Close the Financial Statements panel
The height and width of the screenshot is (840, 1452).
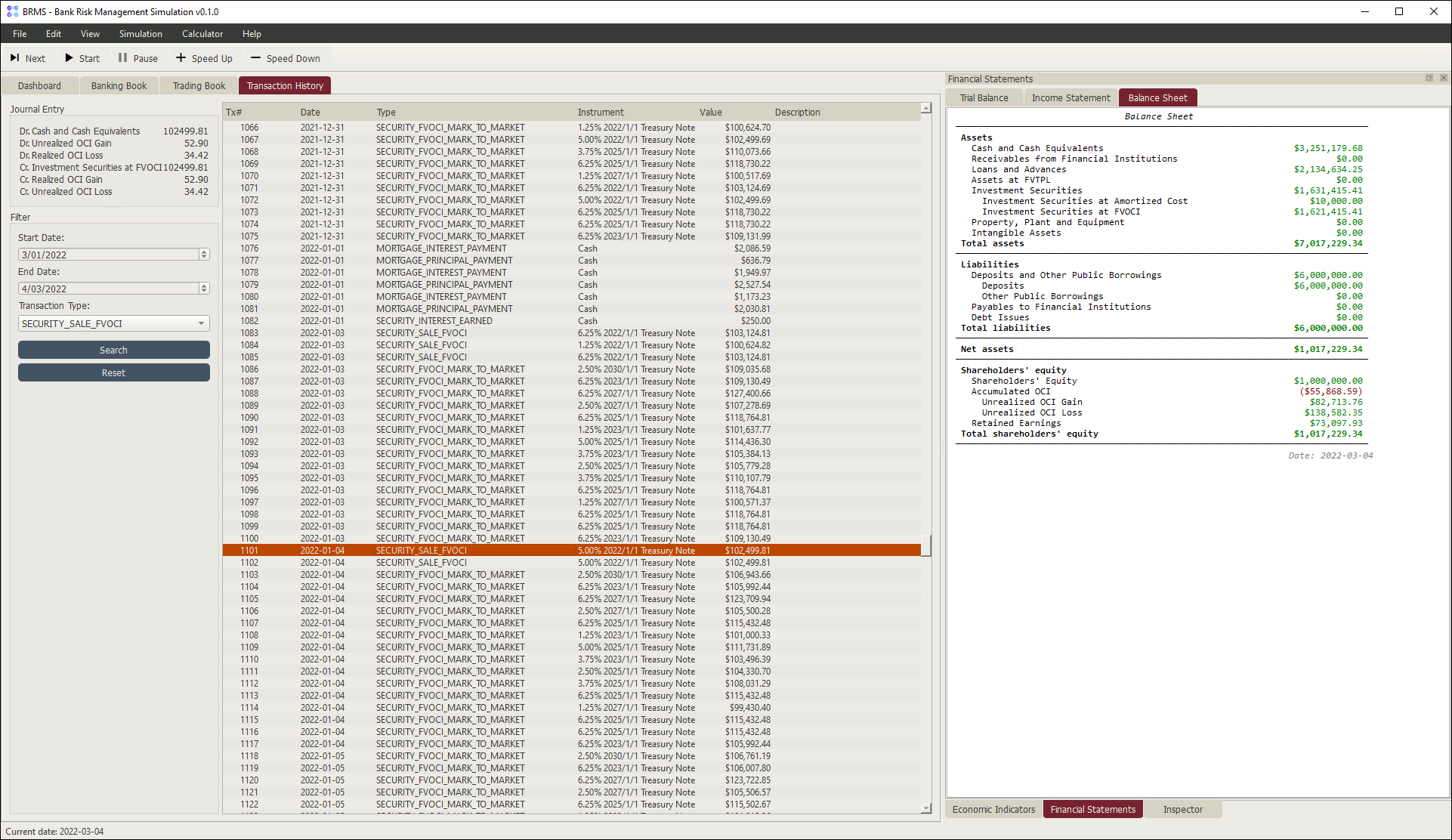[x=1443, y=78]
